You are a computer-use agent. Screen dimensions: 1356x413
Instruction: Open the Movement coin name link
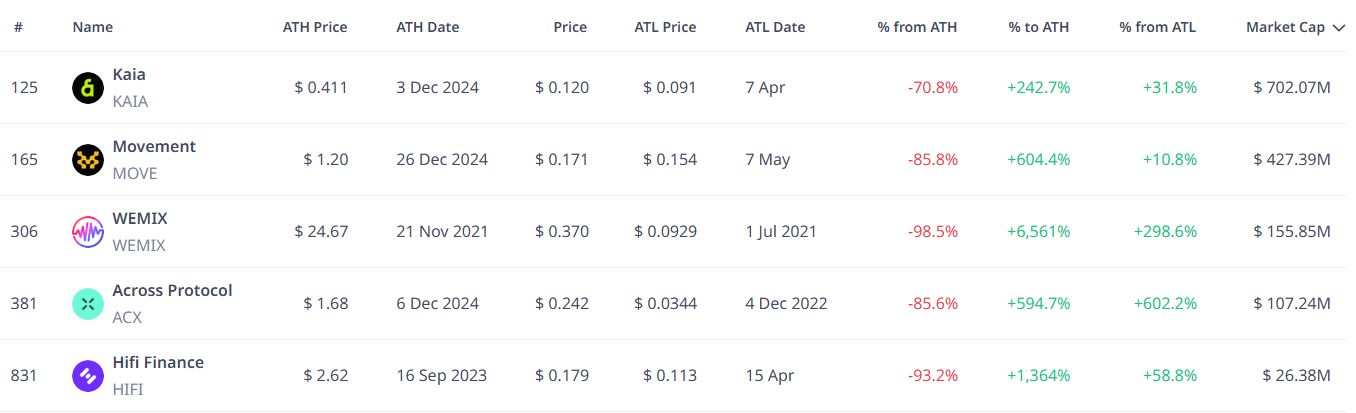pos(154,146)
